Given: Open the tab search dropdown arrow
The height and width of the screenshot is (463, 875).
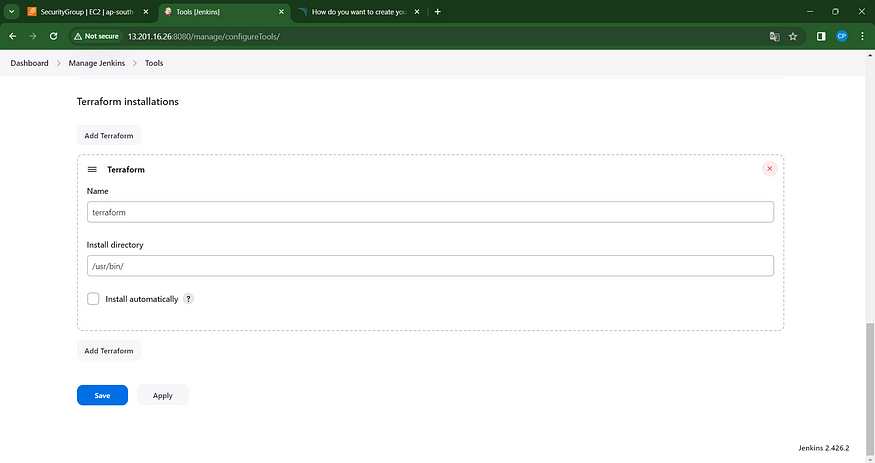Looking at the screenshot, I should tap(11, 12).
